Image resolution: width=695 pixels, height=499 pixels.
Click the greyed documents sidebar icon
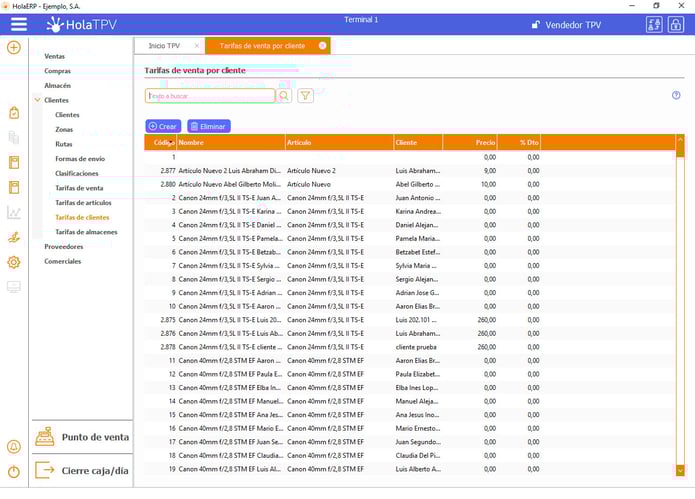click(x=14, y=137)
